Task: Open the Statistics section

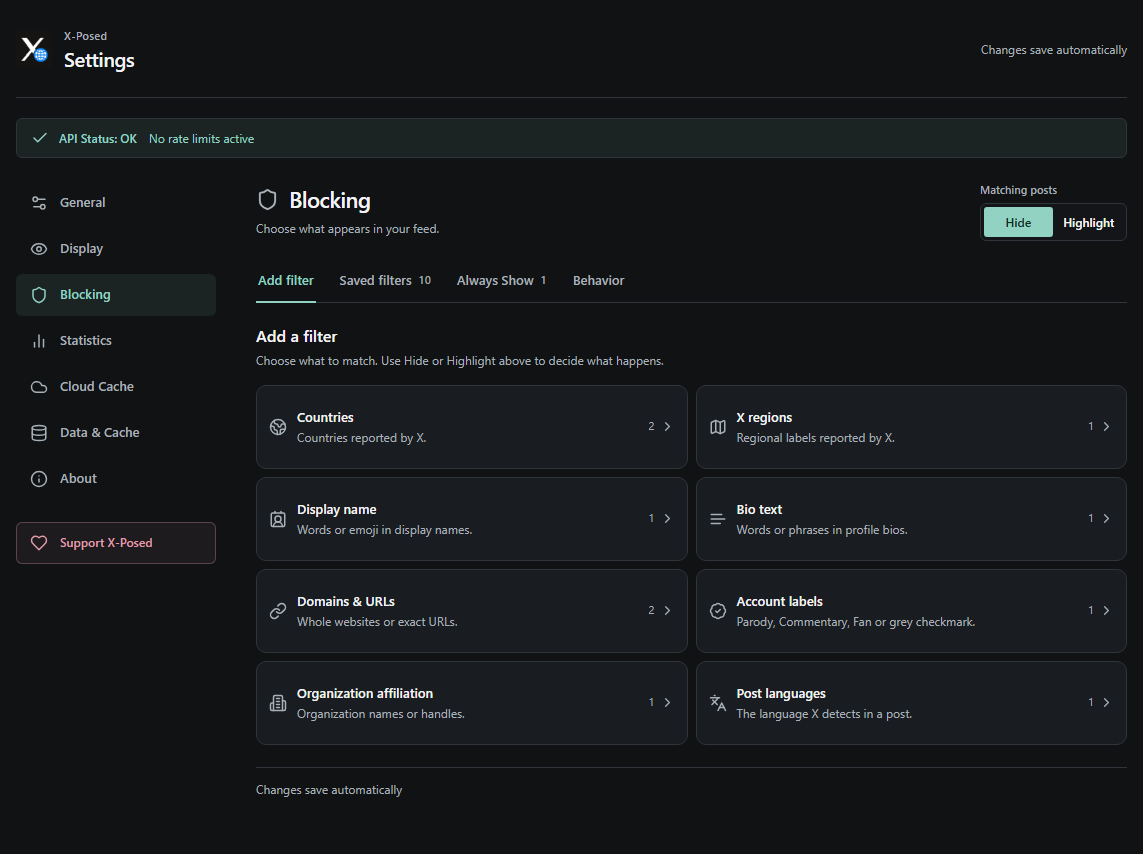Action: click(116, 340)
